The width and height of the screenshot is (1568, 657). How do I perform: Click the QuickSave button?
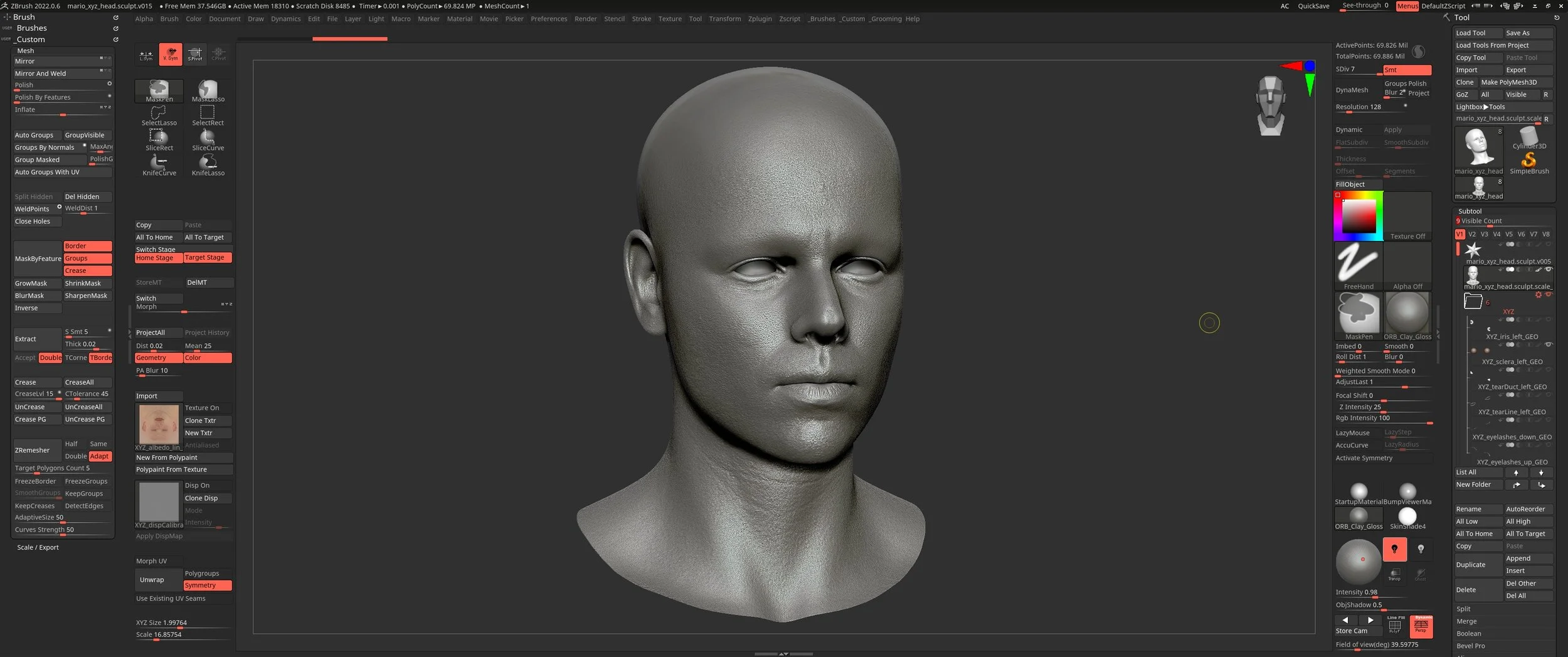[x=1313, y=6]
